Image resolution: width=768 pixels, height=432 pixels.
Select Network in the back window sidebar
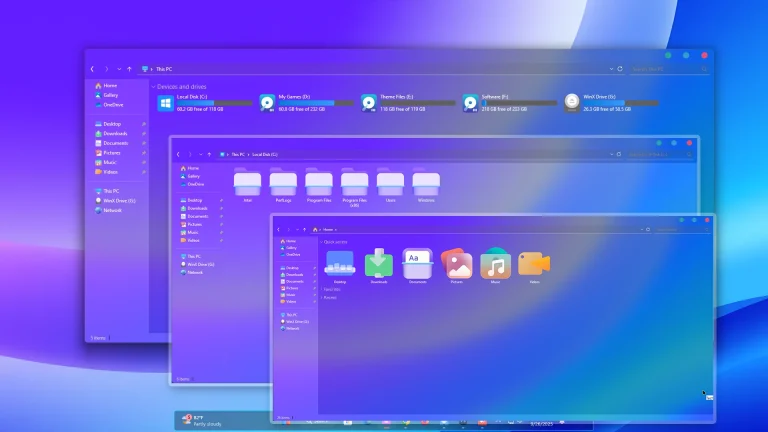coord(112,210)
